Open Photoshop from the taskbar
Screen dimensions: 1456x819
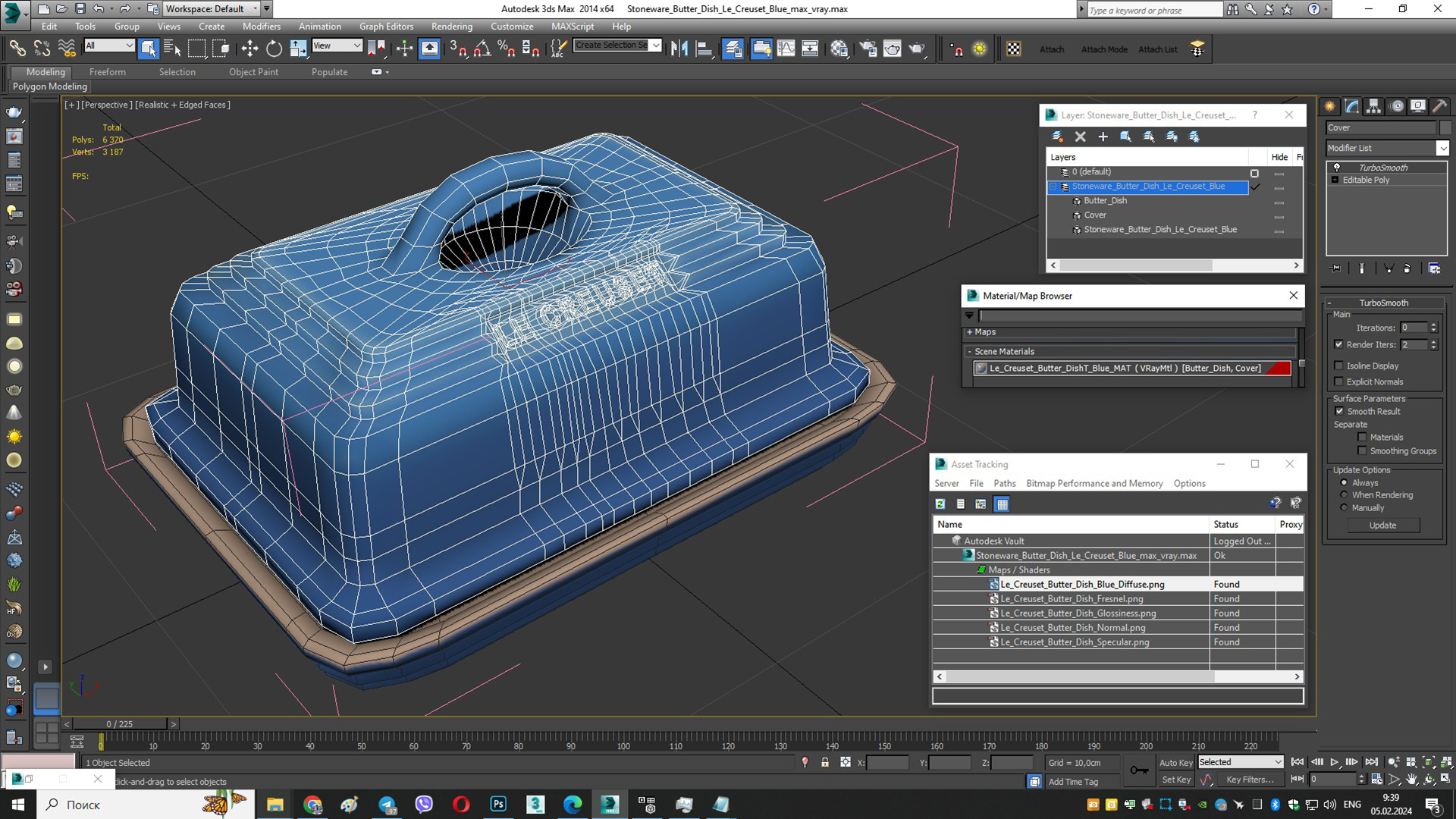(498, 805)
